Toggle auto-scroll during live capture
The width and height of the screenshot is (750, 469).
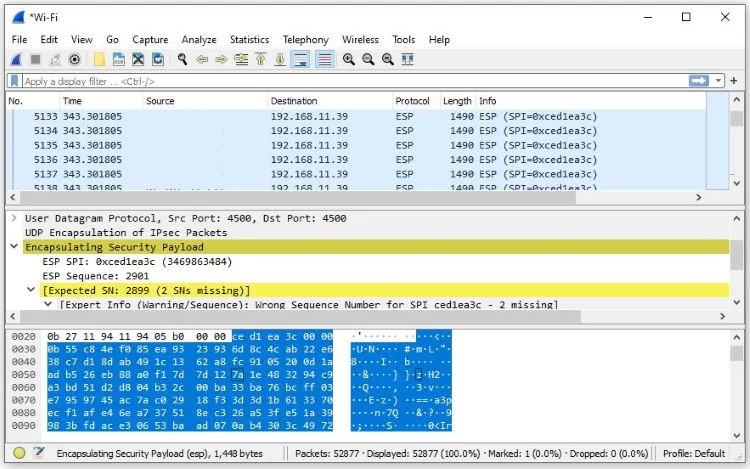pos(301,59)
